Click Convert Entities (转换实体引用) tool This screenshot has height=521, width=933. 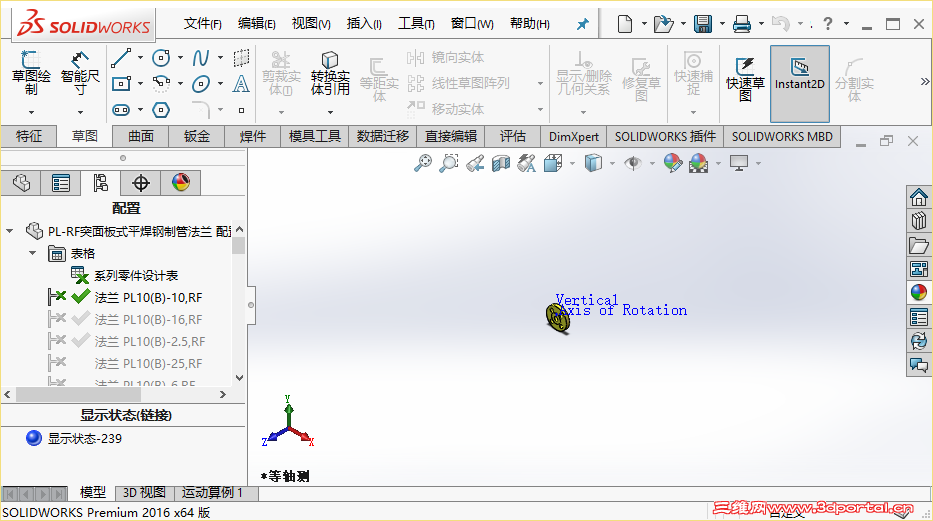[330, 74]
